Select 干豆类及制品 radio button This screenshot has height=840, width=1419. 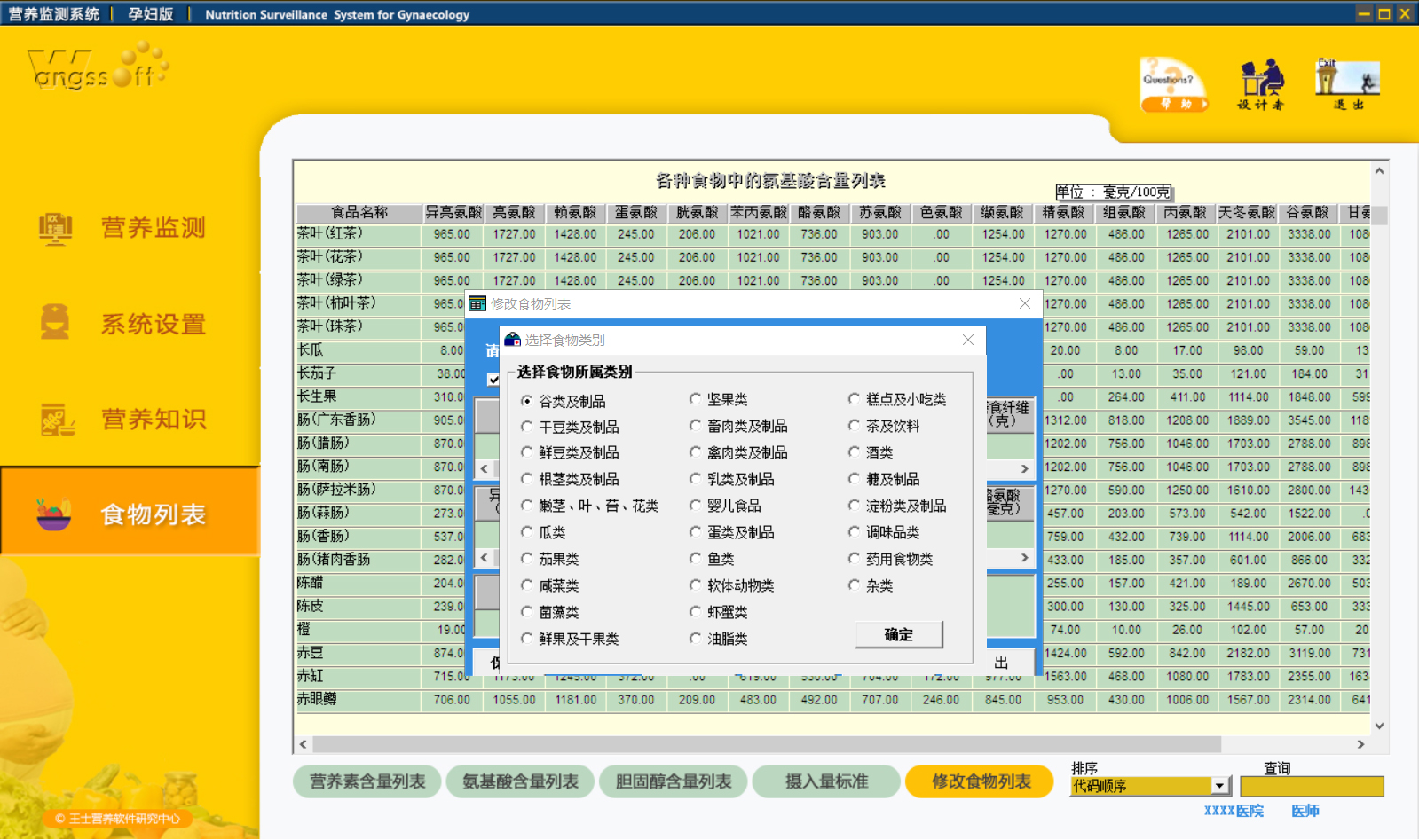click(527, 427)
